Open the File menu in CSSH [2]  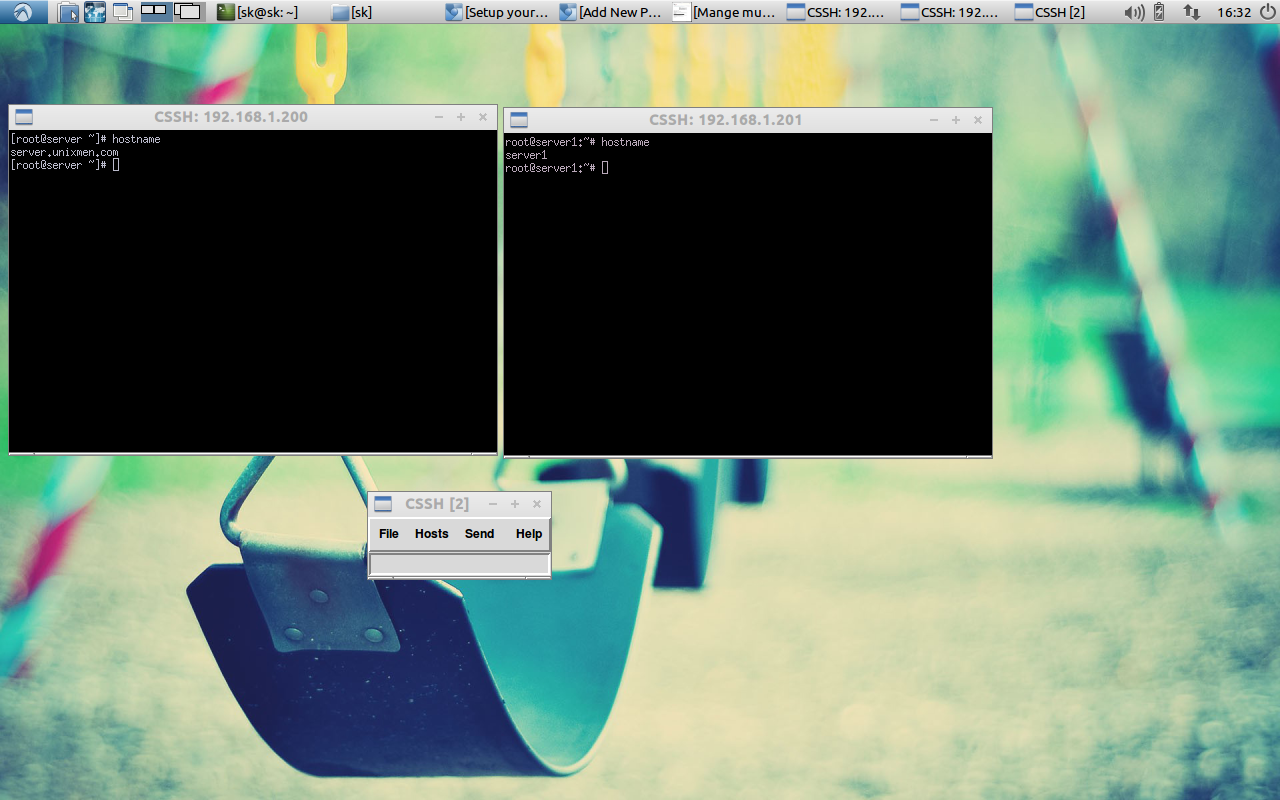click(x=389, y=534)
